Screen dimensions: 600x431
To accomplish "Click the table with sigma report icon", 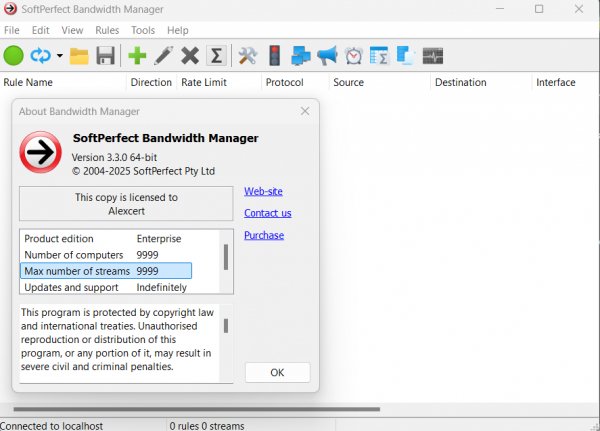I will 379,56.
